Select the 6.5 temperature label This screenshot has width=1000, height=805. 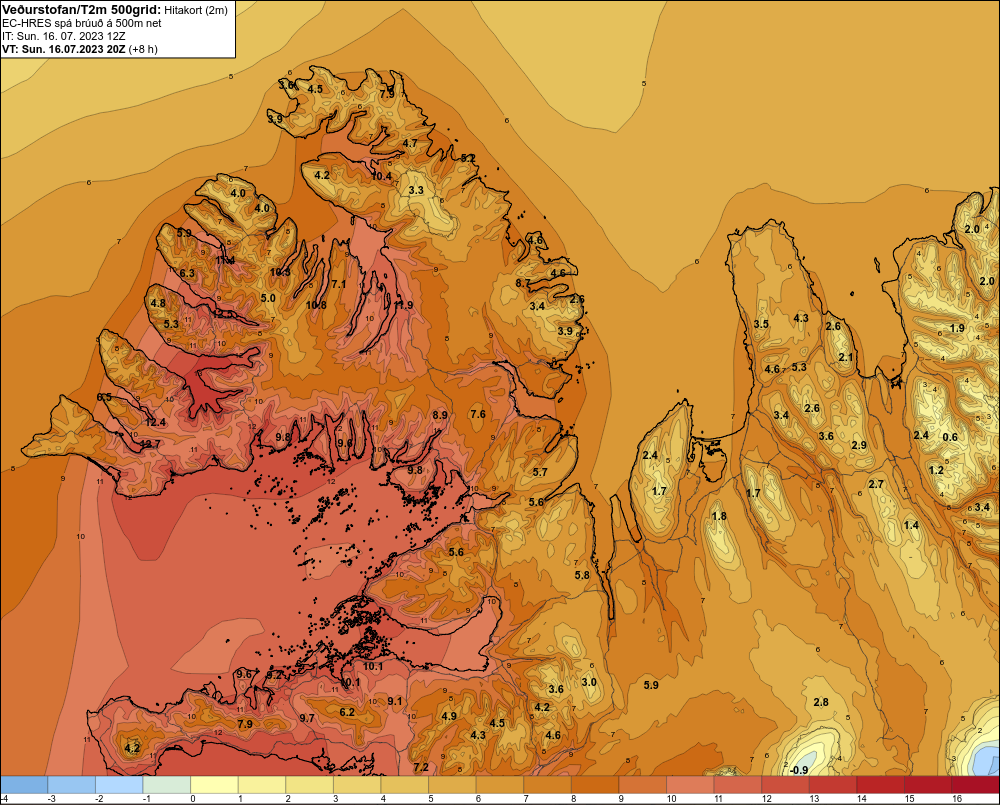coord(104,397)
